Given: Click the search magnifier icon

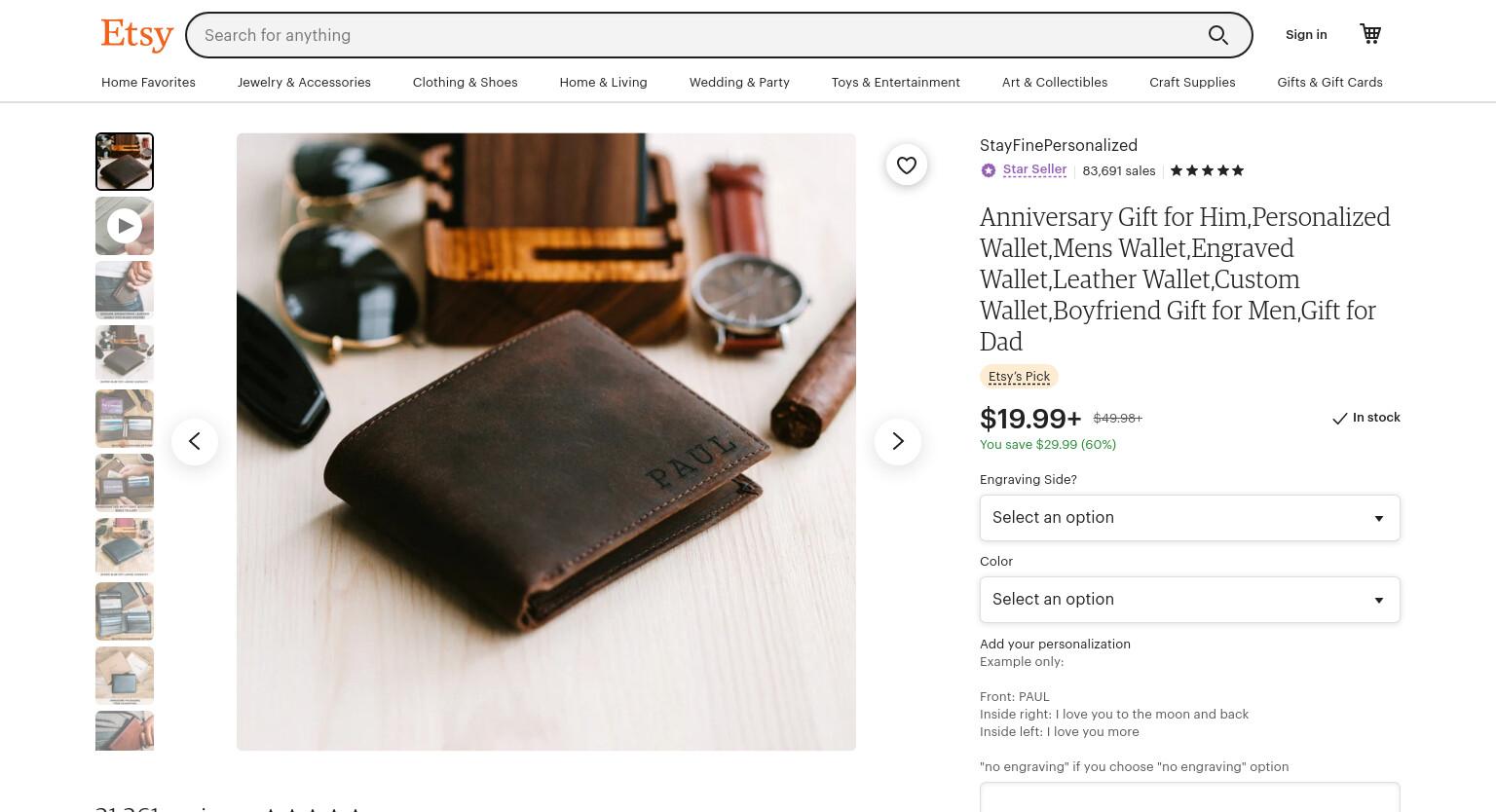Looking at the screenshot, I should [1218, 35].
